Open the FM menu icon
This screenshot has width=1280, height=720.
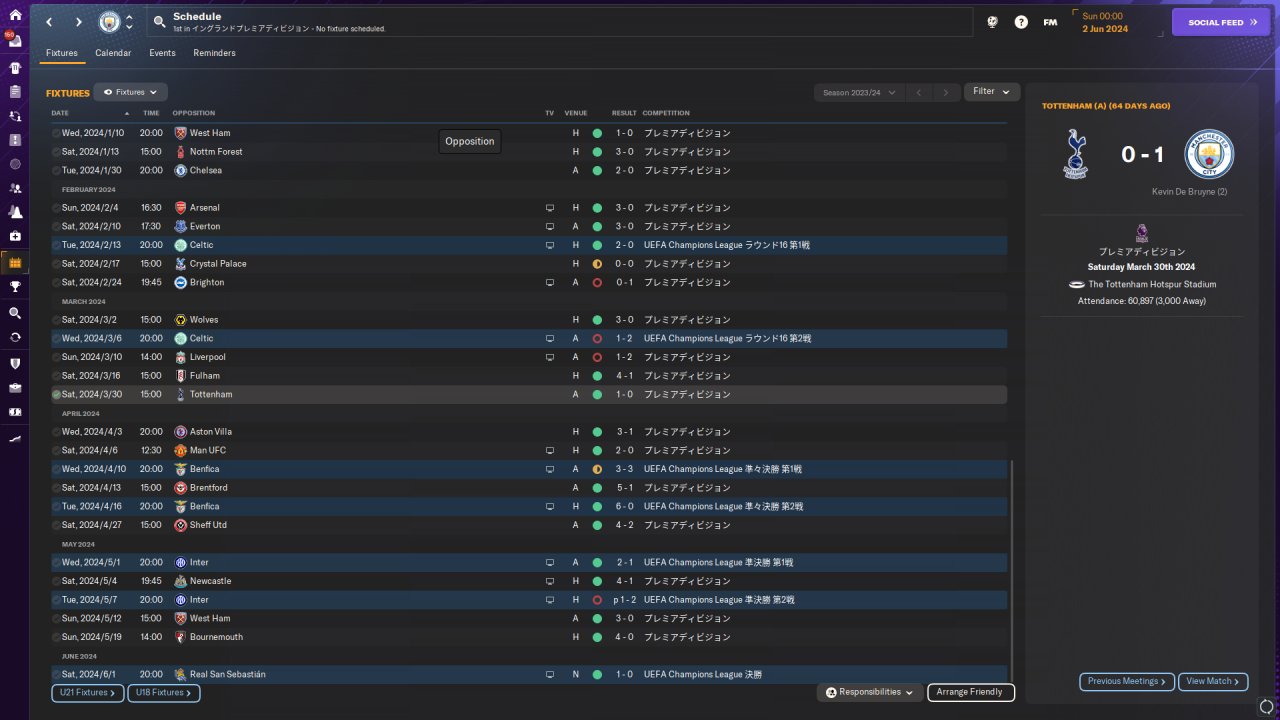1050,22
